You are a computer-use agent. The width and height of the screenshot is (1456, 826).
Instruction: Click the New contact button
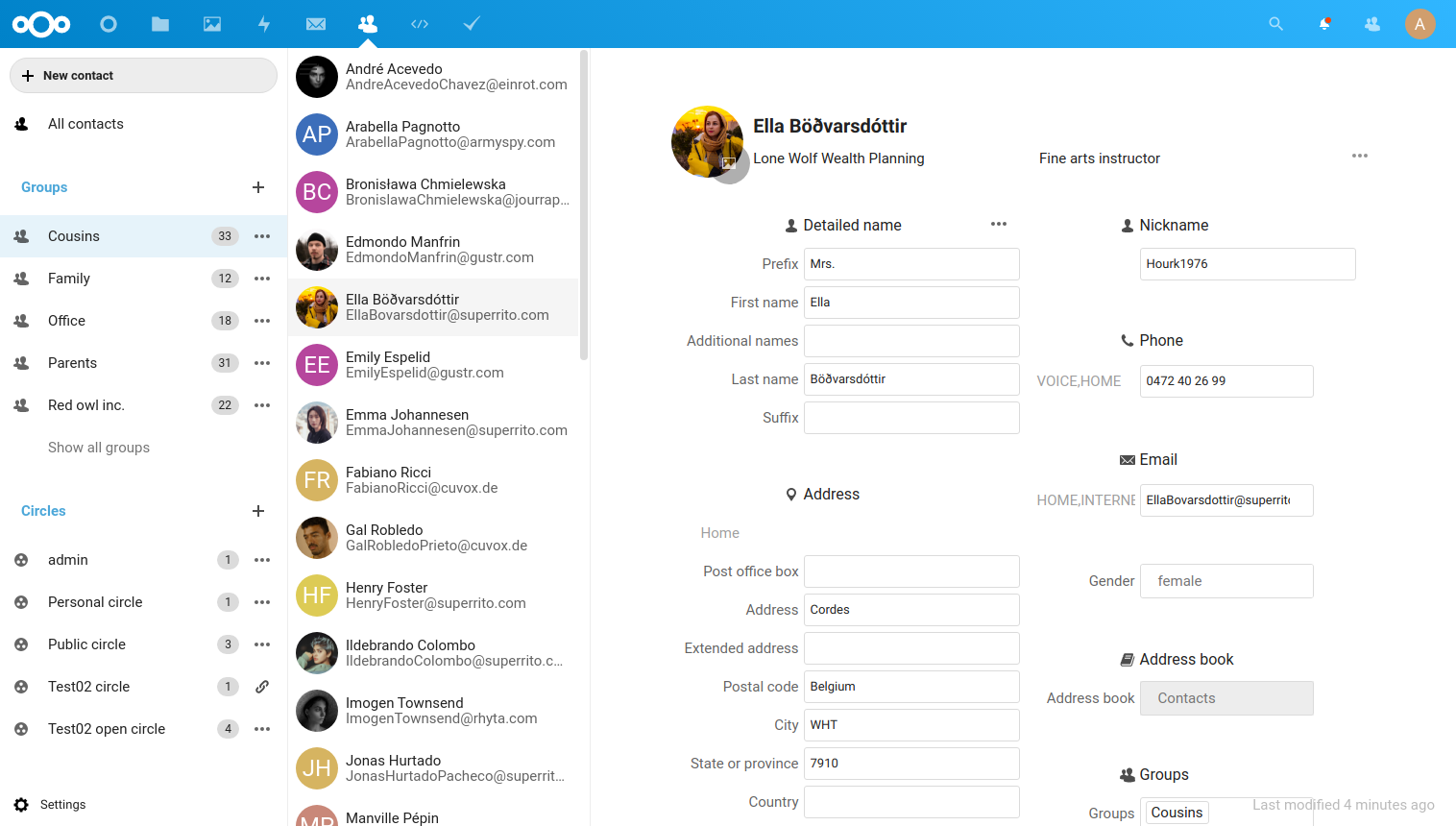coord(143,76)
